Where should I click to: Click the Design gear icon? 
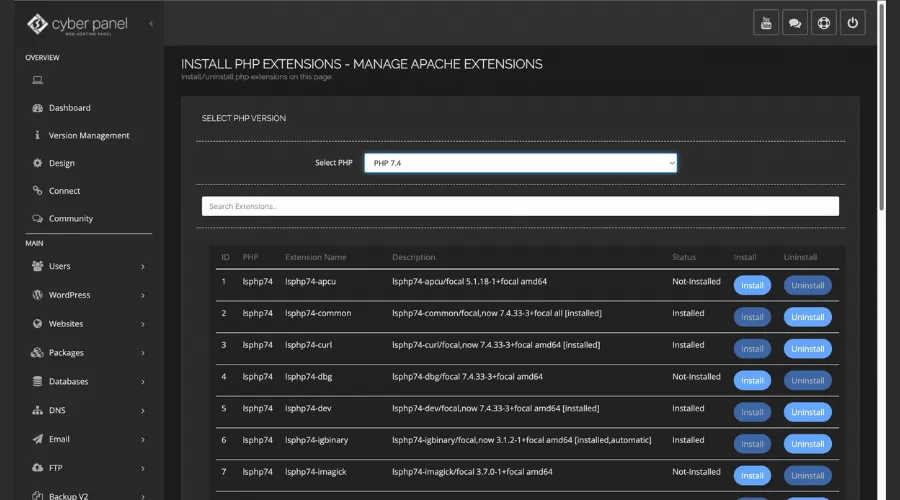coord(37,163)
